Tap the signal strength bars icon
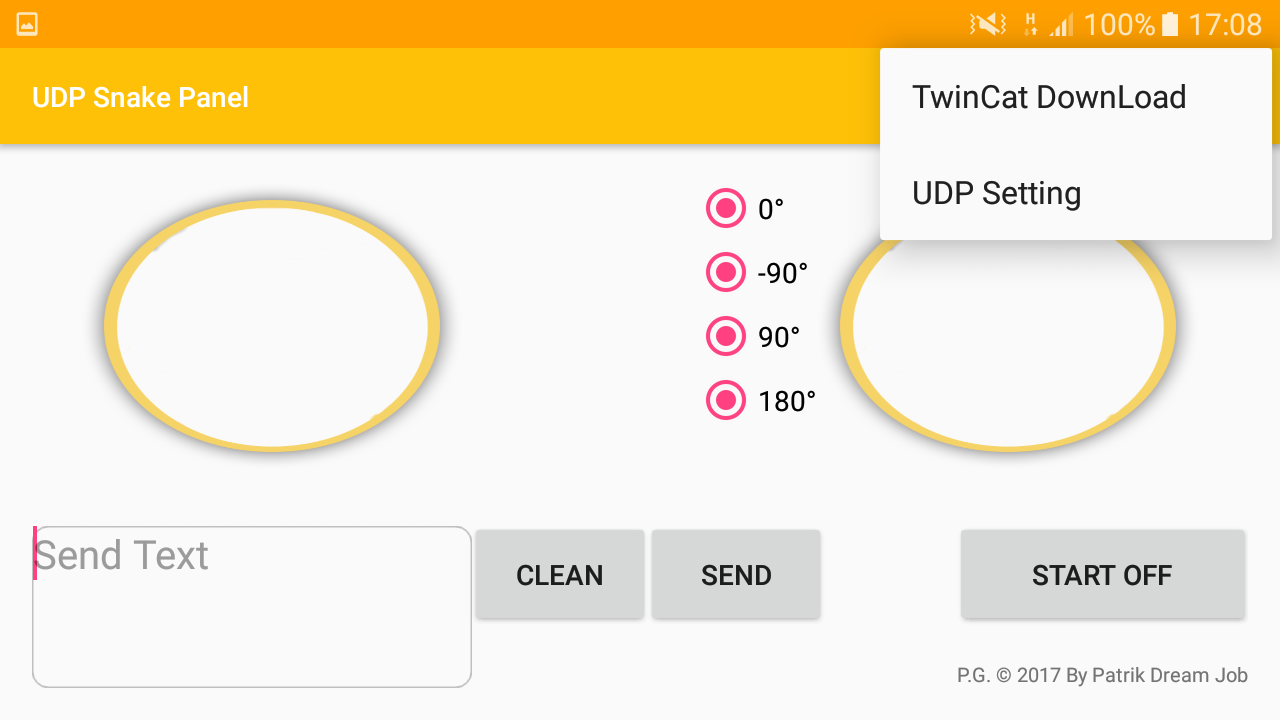 point(1061,24)
